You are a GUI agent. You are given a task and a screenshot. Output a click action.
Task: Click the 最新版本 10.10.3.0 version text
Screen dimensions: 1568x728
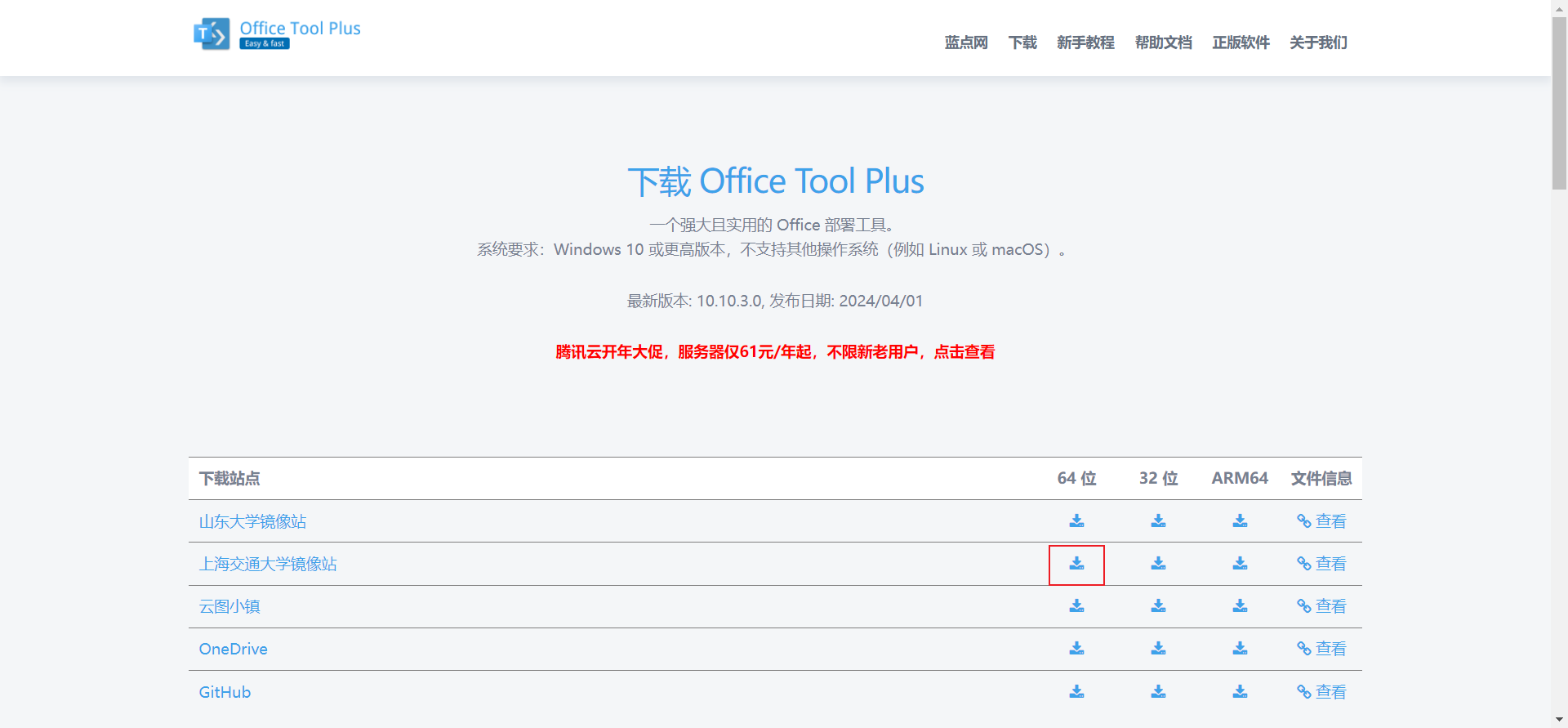pos(775,301)
